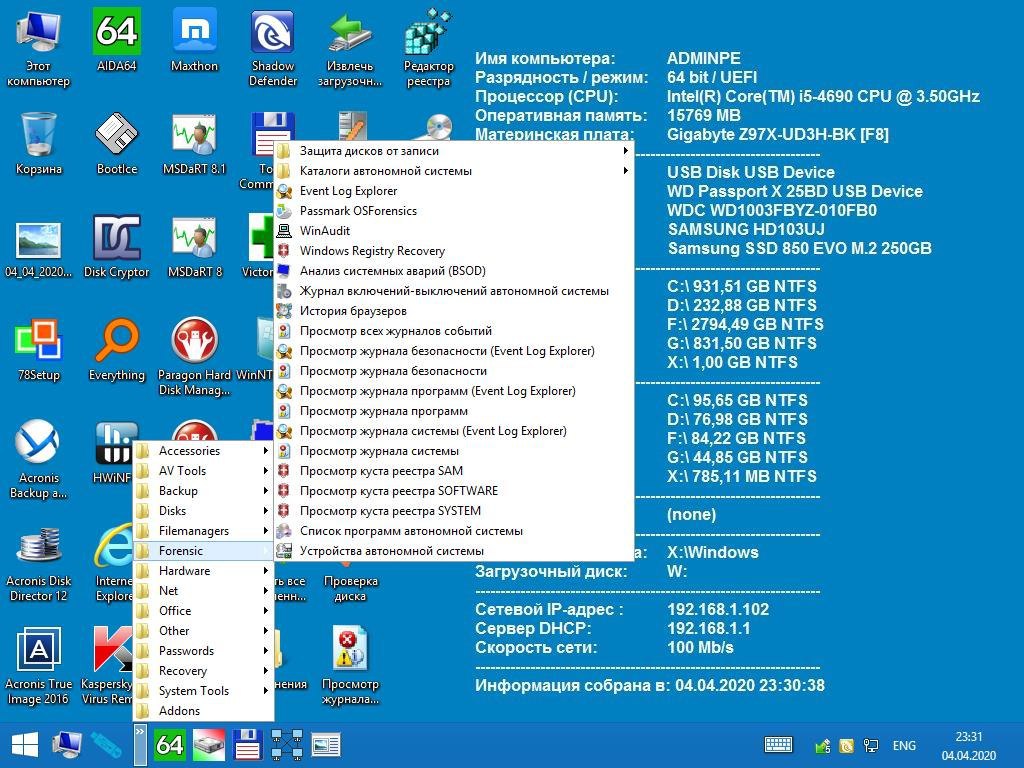The image size is (1024, 768).
Task: Open Просмотр куста реестра SAM
Action: click(x=454, y=471)
